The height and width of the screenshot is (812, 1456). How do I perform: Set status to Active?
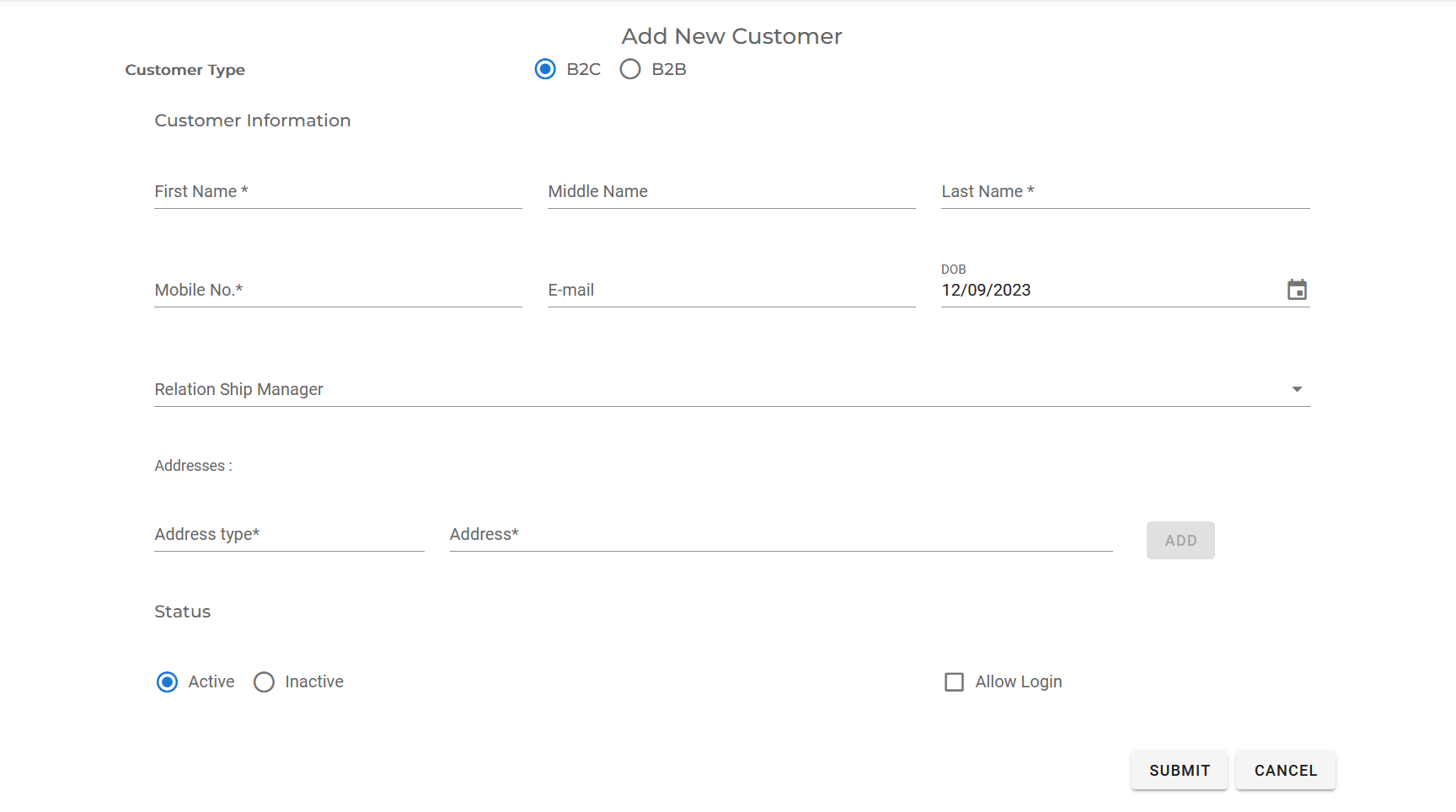tap(167, 681)
